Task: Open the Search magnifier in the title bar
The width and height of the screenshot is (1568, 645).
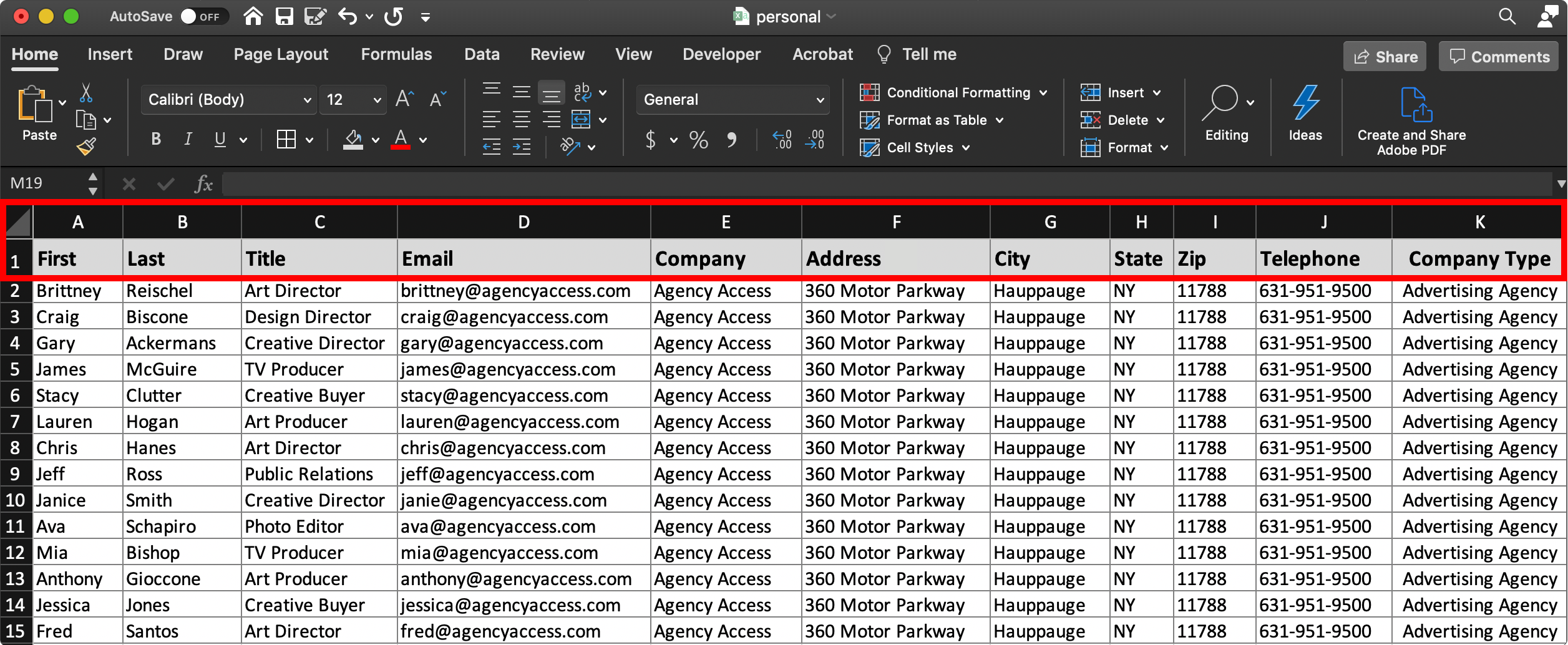Action: pyautogui.click(x=1507, y=16)
